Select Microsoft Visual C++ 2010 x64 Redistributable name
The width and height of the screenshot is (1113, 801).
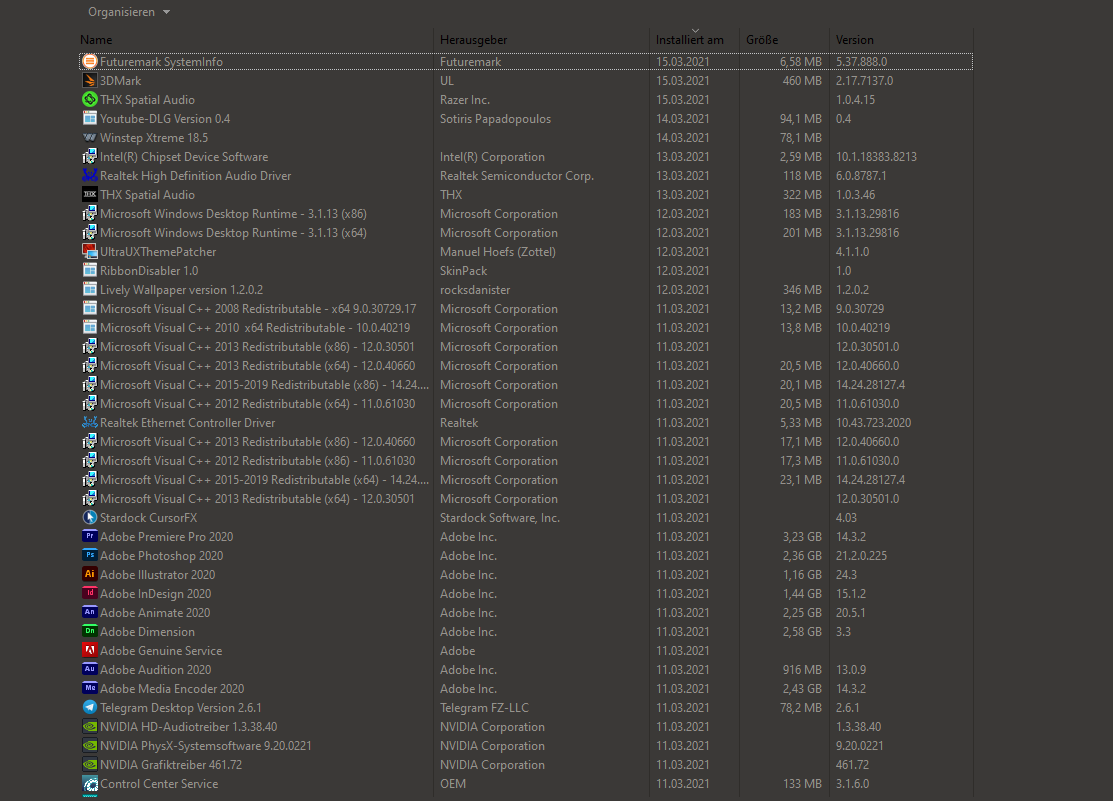click(255, 328)
